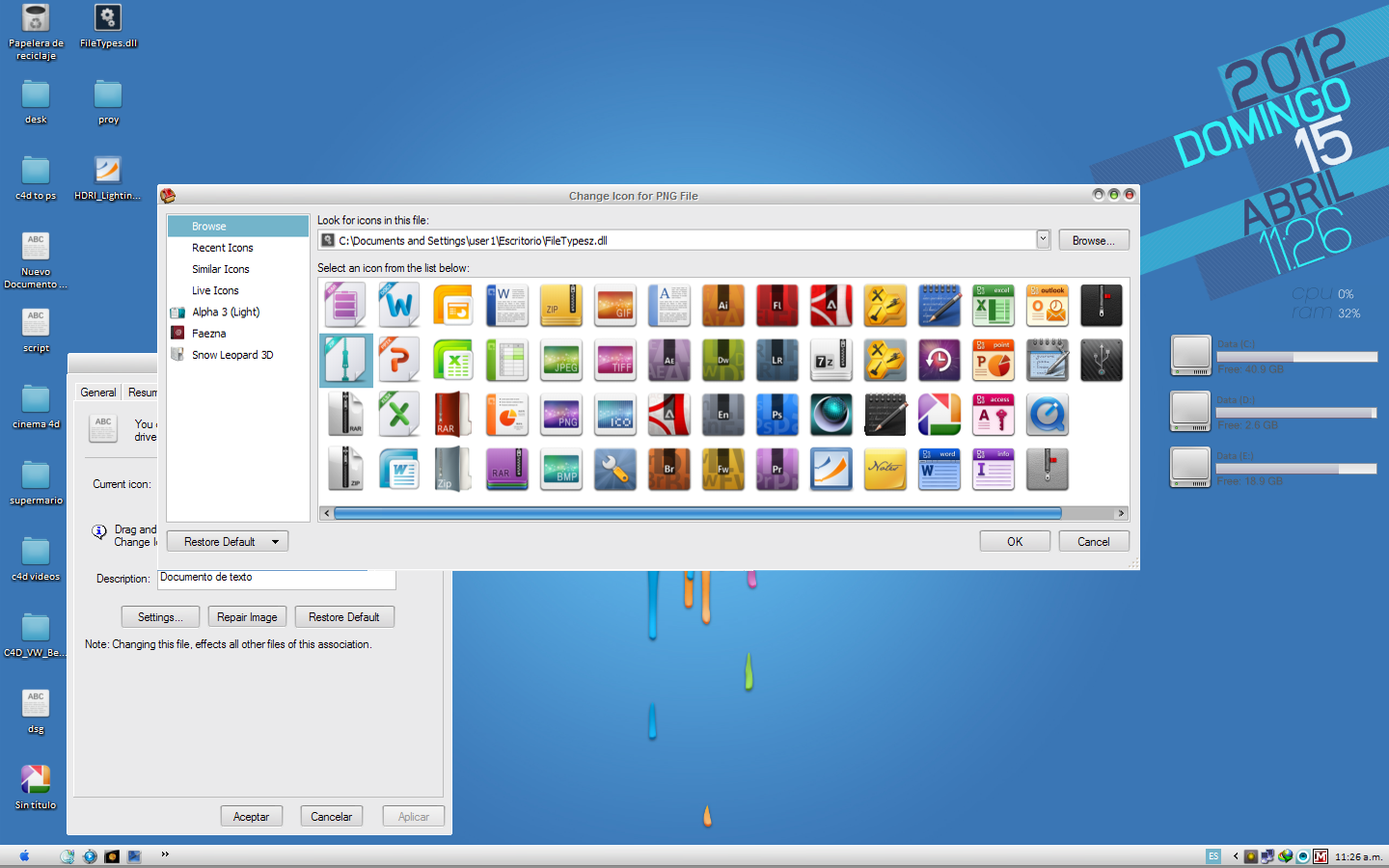The height and width of the screenshot is (868, 1389).
Task: Click Repair Image in the properties dialog
Action: click(247, 616)
